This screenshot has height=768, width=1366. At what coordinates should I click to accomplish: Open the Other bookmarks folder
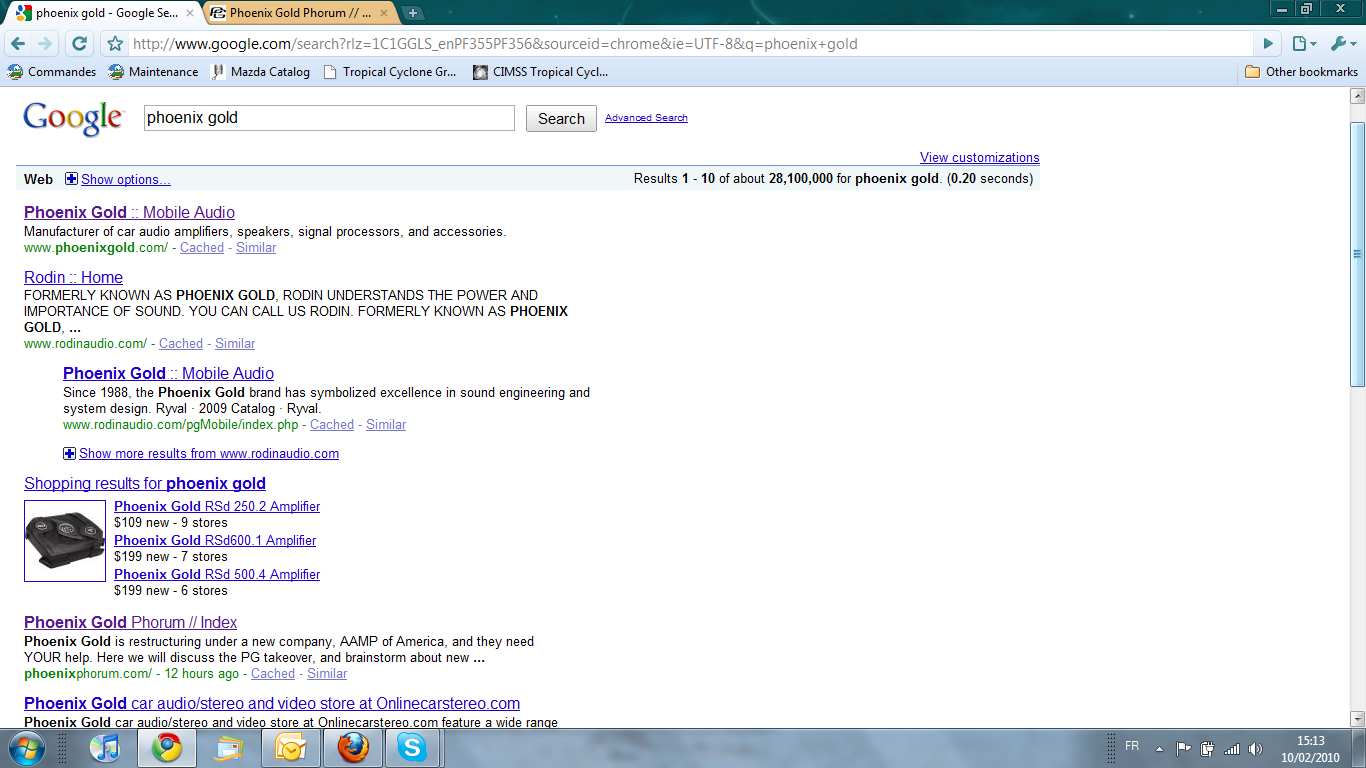click(x=1301, y=72)
